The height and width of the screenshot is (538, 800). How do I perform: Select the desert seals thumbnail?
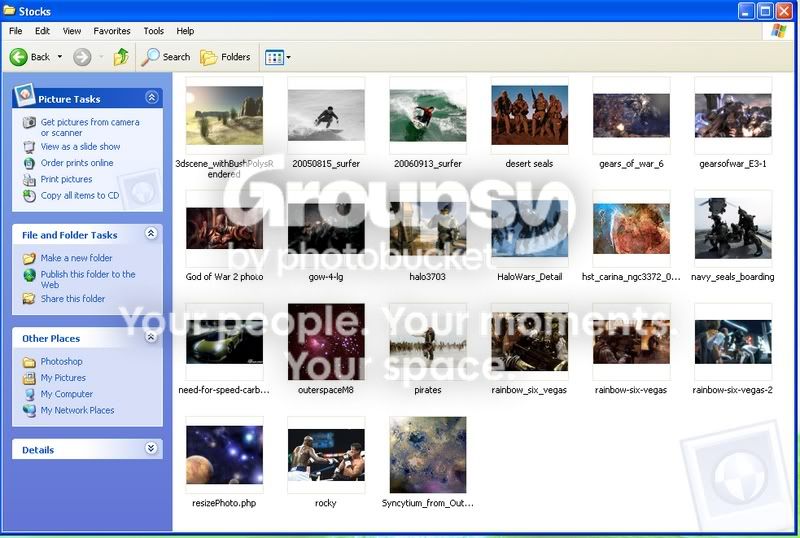pos(530,115)
